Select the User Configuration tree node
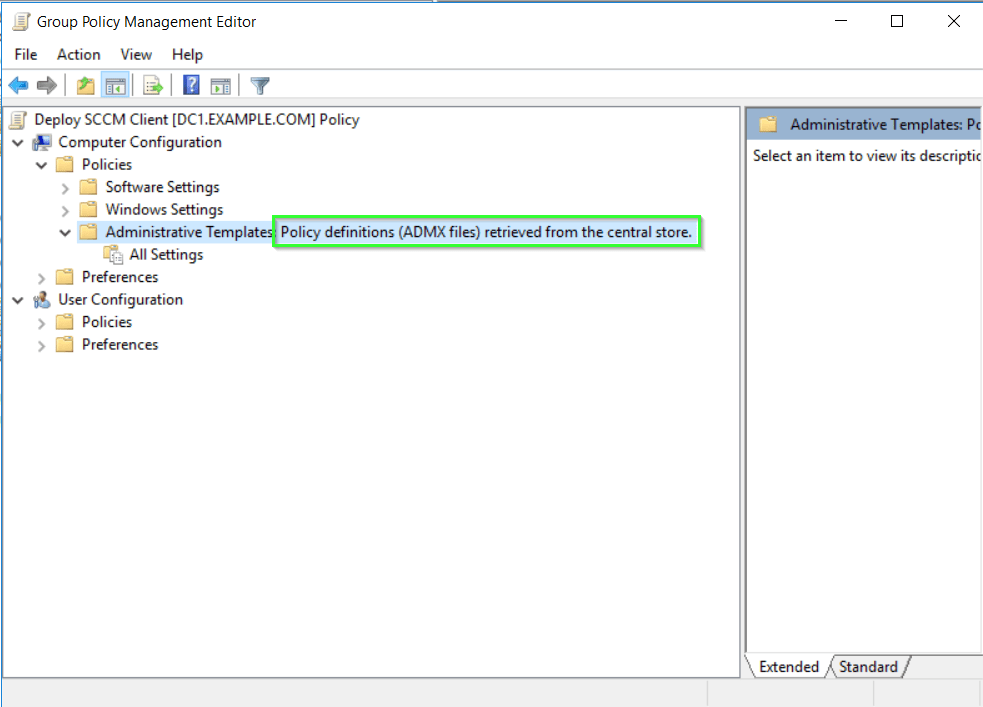 pos(120,300)
